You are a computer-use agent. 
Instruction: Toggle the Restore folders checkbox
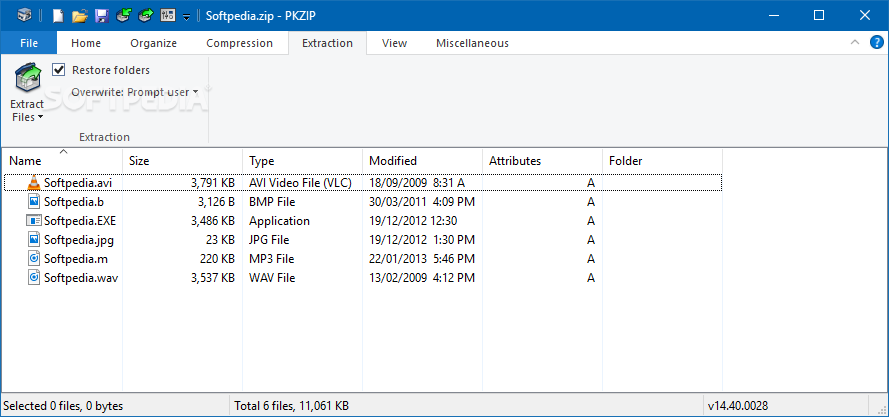tap(58, 70)
